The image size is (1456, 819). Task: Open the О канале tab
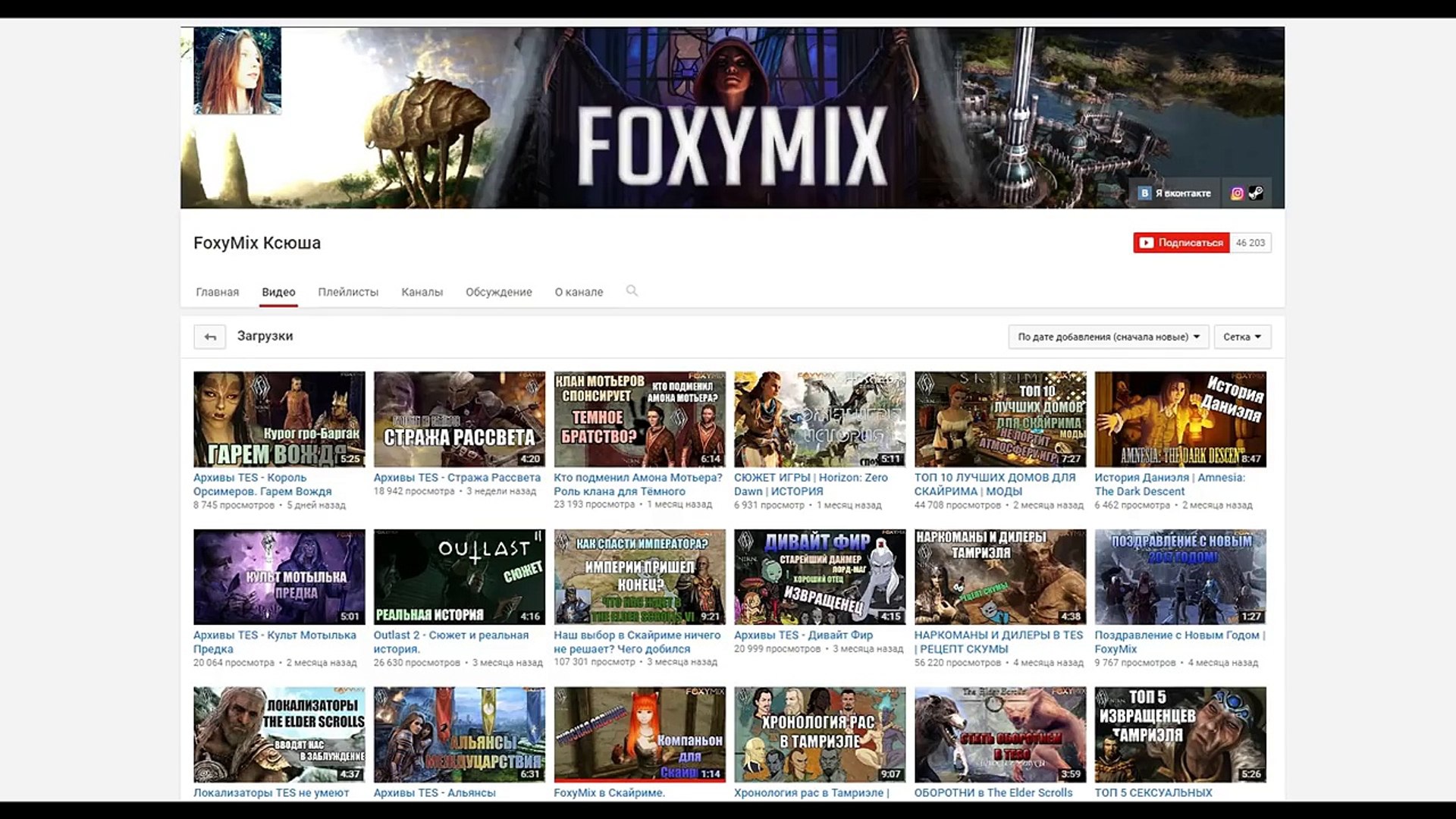(x=579, y=292)
